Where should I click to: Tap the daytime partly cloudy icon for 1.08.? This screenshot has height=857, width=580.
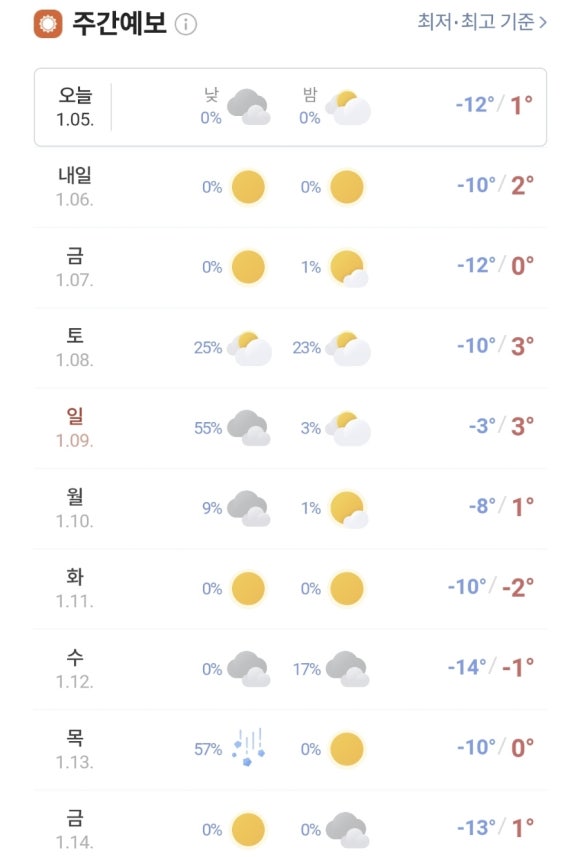coord(249,348)
